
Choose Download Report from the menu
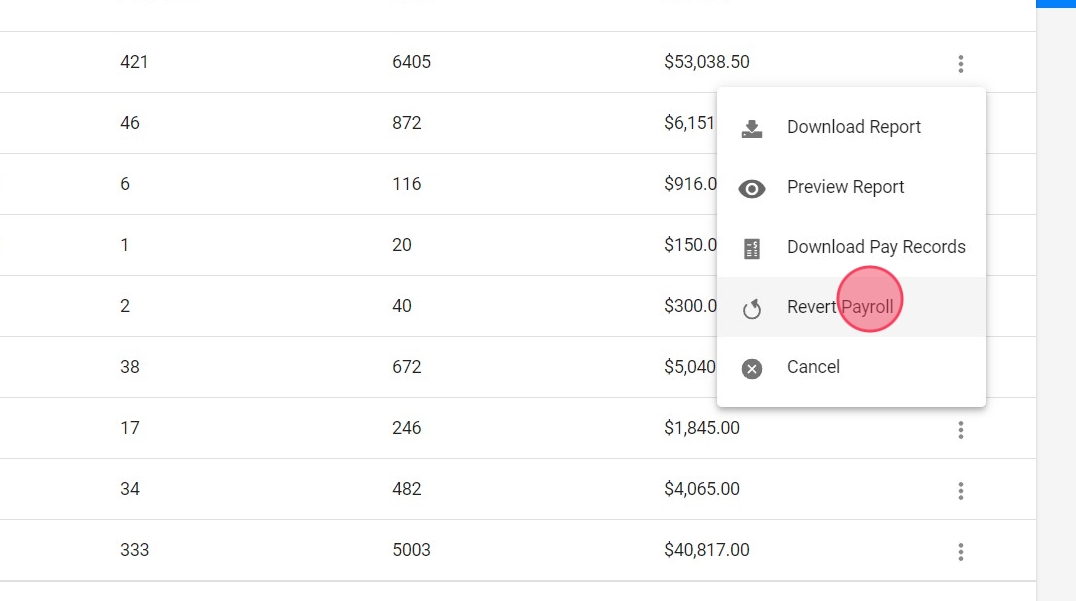[x=853, y=127]
